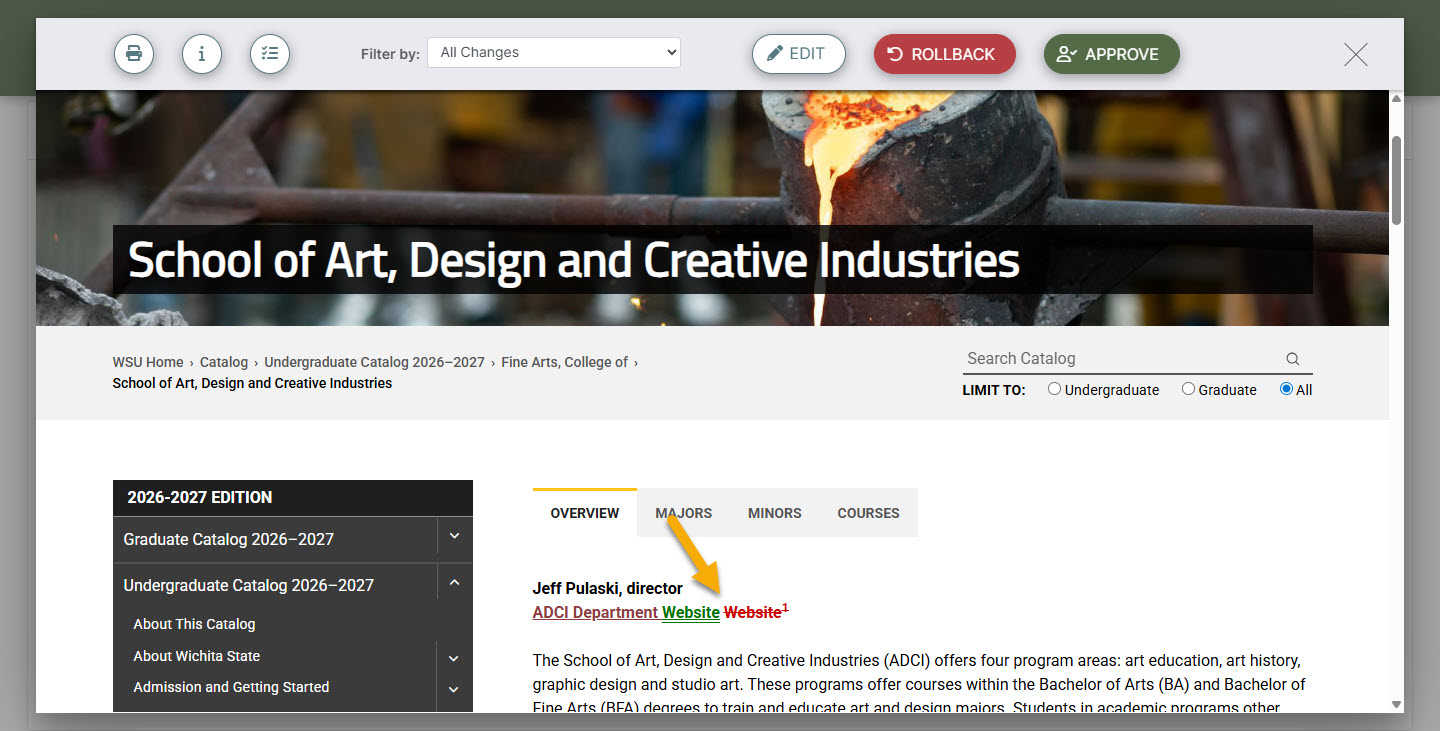The image size is (1440, 731).
Task: Open the Filter by All Changes dropdown
Action: (x=554, y=53)
